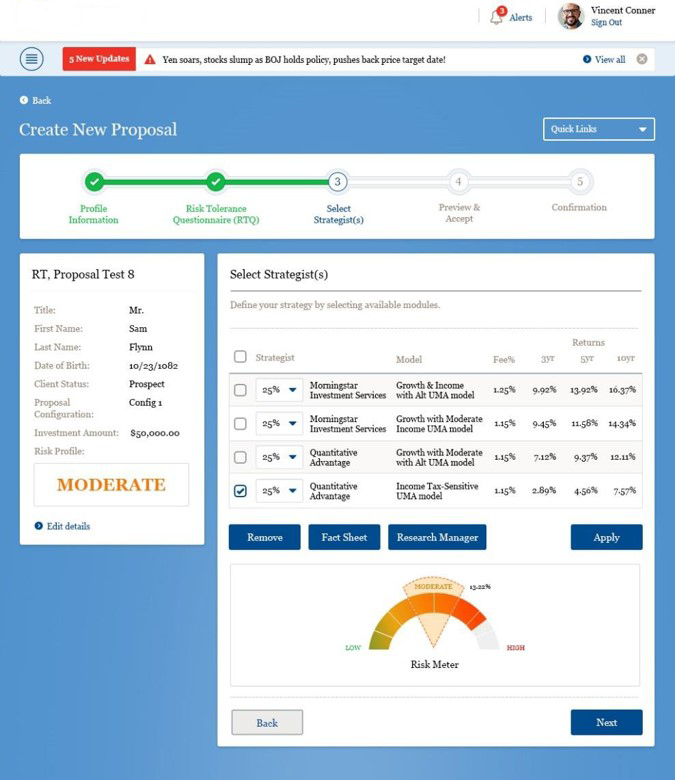Screen dimensions: 675x780
Task: Check the Growth & Income with Alt UMA row
Action: [240, 390]
